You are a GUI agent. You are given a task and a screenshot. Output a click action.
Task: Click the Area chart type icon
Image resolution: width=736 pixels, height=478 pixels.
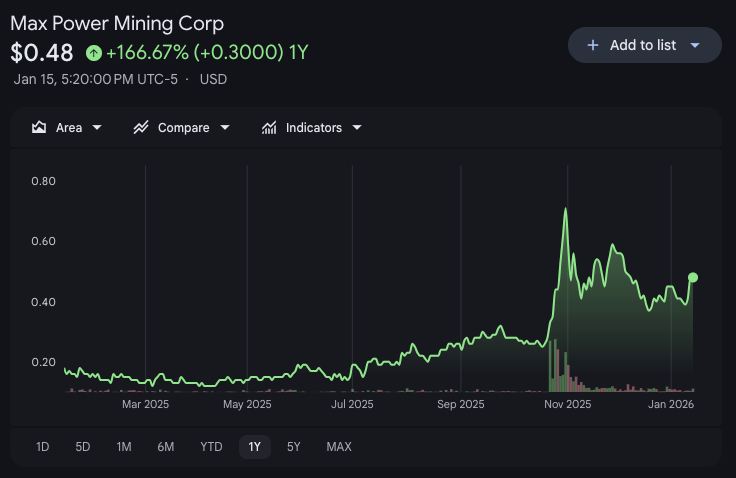point(39,127)
